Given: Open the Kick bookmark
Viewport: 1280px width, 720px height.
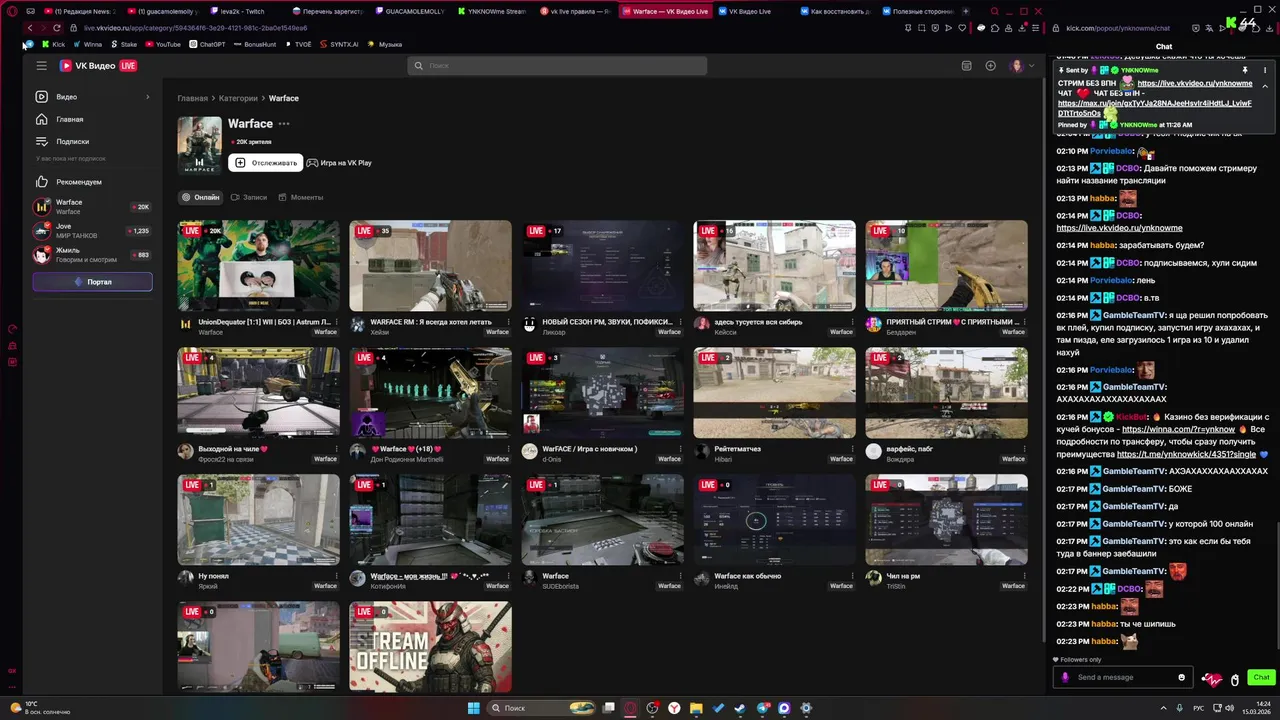Looking at the screenshot, I should pos(53,44).
